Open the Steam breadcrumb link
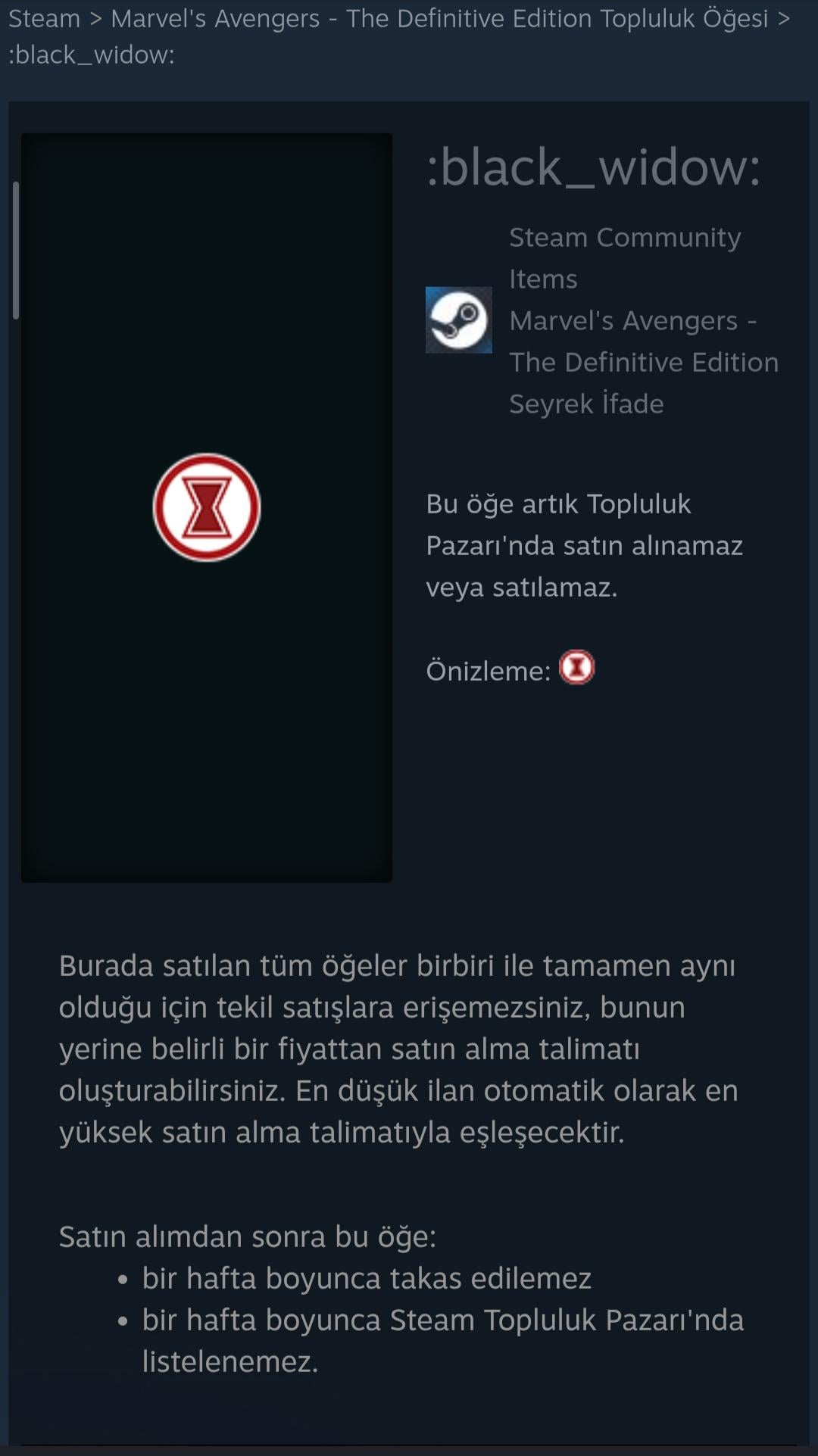 [44, 18]
